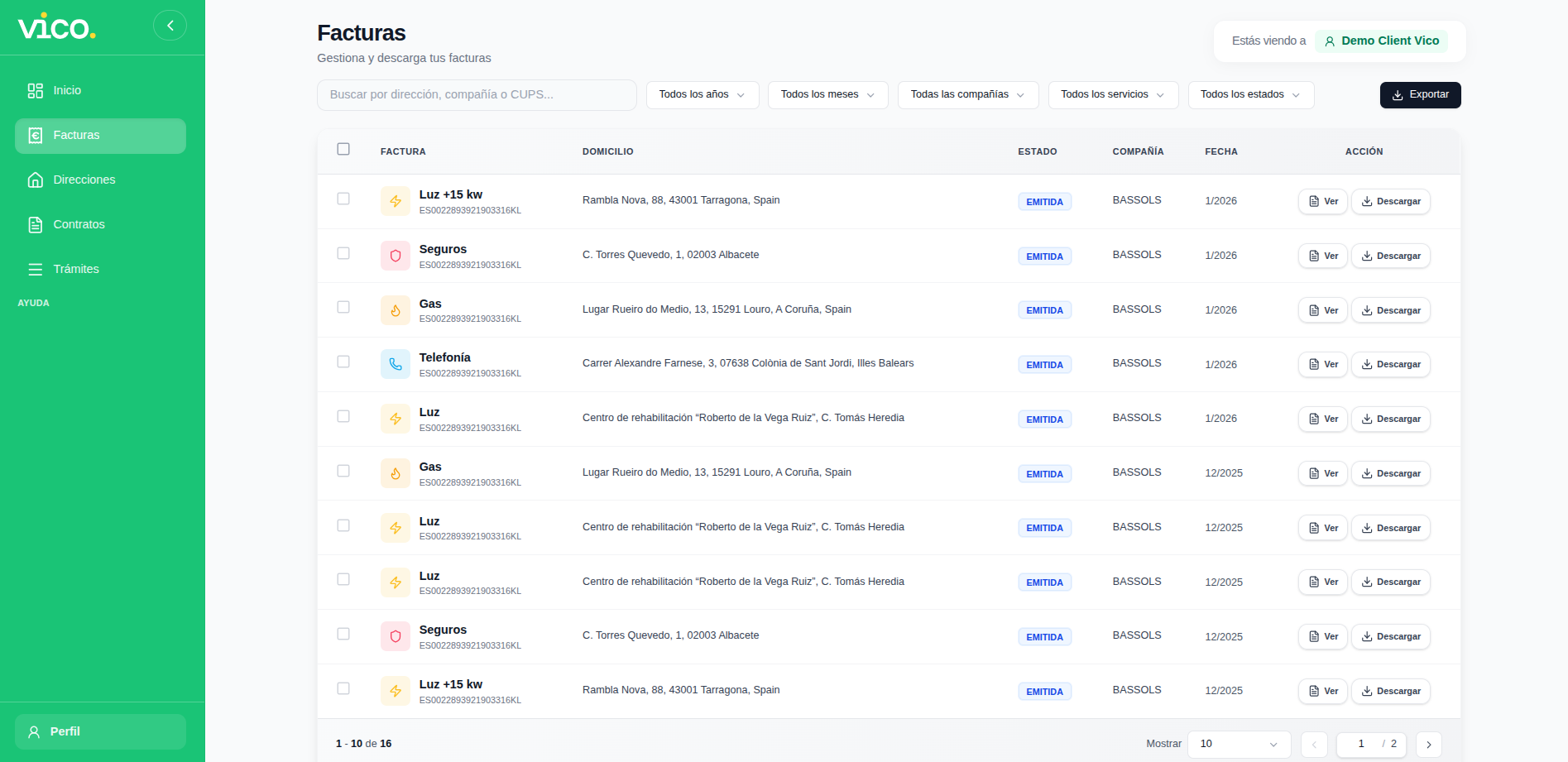Expand the Todos los años dropdown

tap(702, 94)
